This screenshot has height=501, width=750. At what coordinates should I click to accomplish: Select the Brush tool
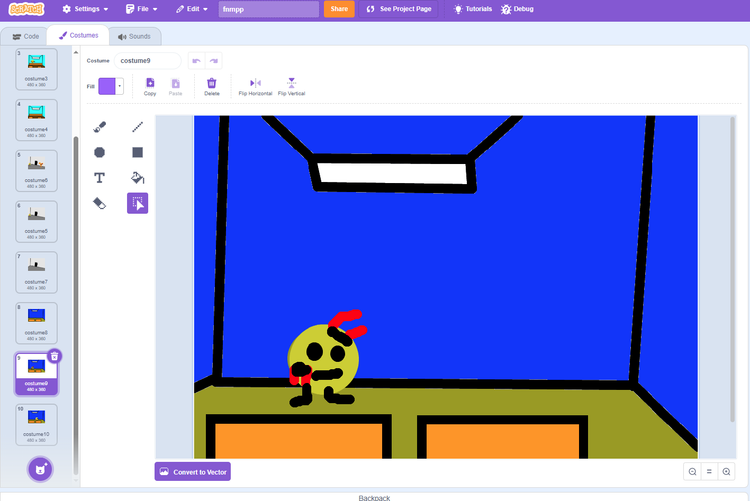[99, 127]
